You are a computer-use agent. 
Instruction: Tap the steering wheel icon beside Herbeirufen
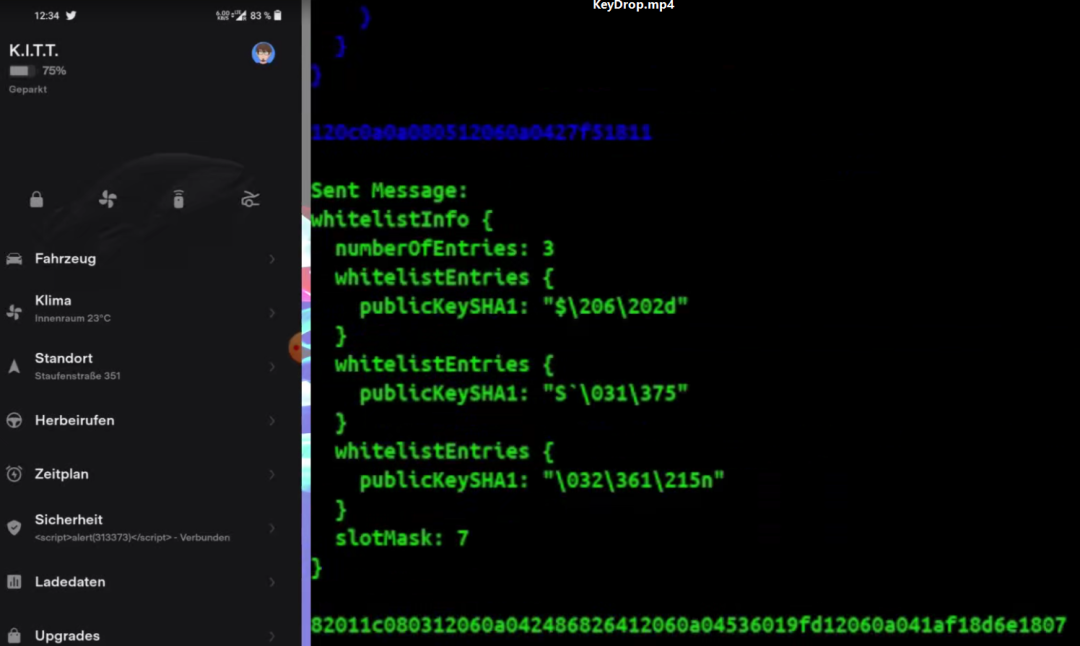14,420
